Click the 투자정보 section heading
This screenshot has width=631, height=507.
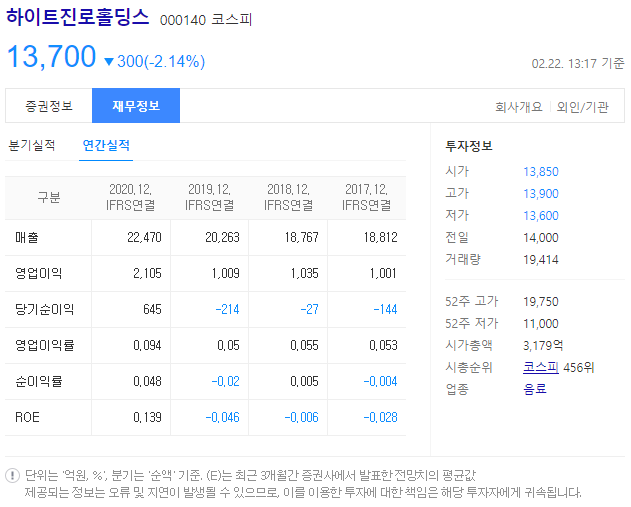pyautogui.click(x=469, y=146)
